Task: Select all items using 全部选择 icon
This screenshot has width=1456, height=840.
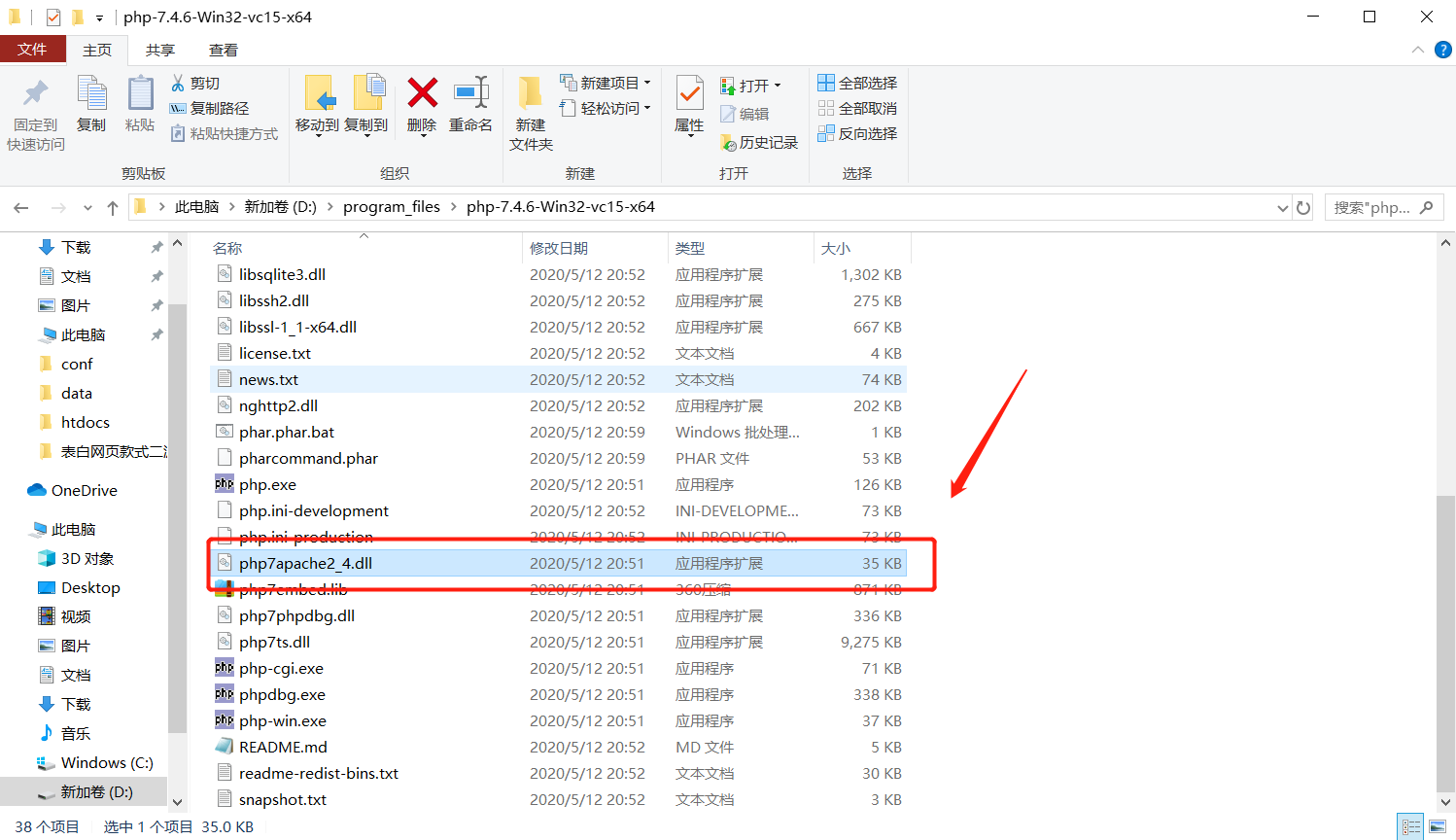Action: click(855, 82)
